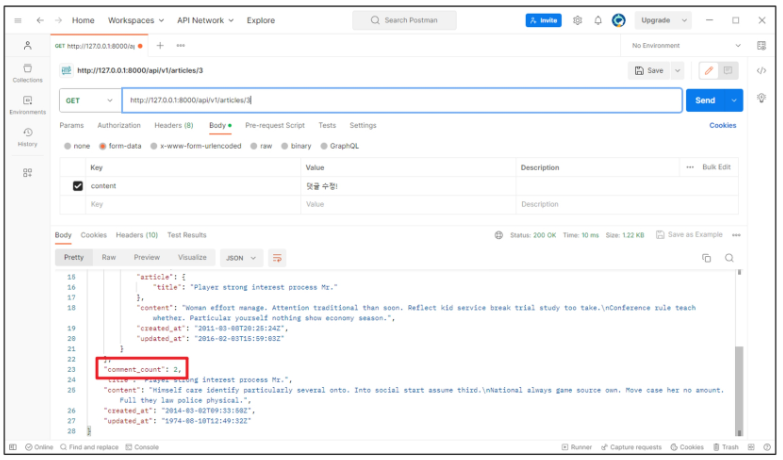Image resolution: width=783 pixels, height=460 pixels.
Task: Select the raw body type
Action: (261, 146)
